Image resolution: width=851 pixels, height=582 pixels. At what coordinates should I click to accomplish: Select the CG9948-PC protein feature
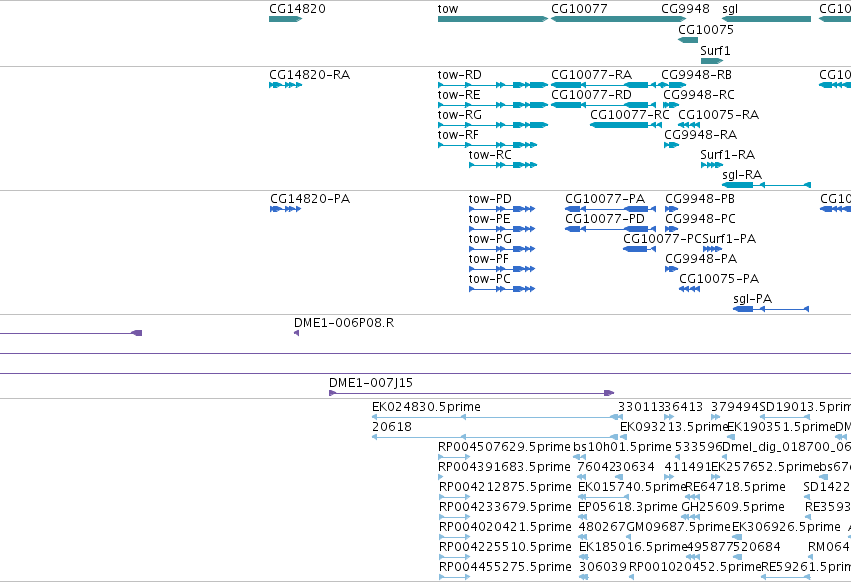pos(671,229)
